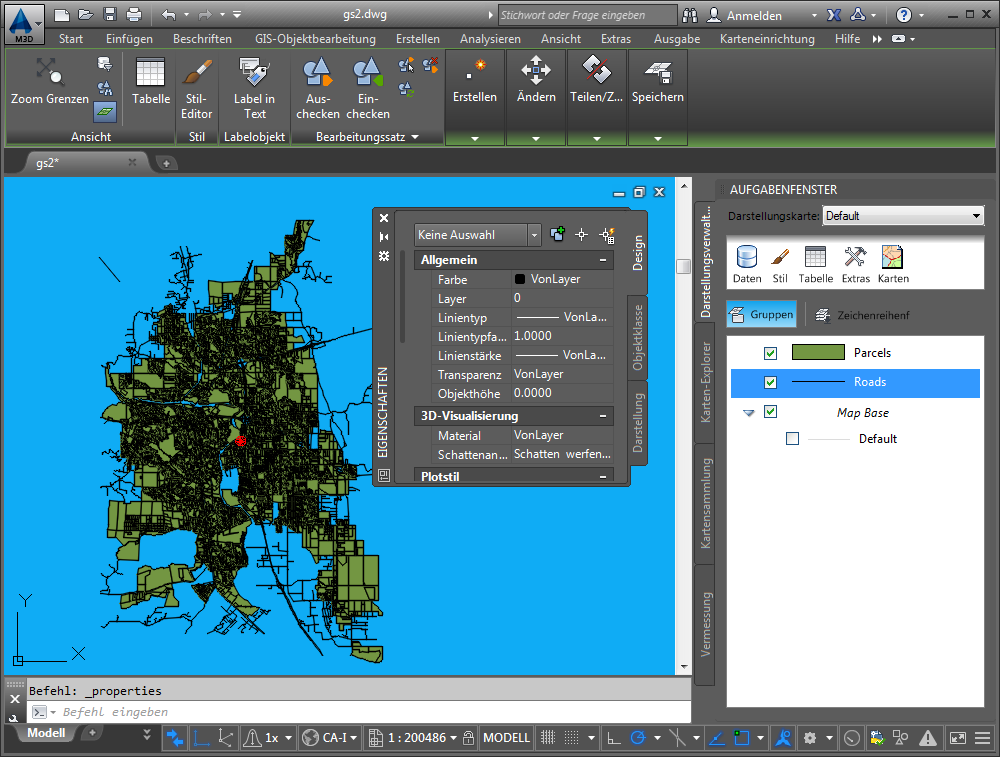Toggle the Roads layer checkbox
The width and height of the screenshot is (1000, 757).
pos(770,382)
